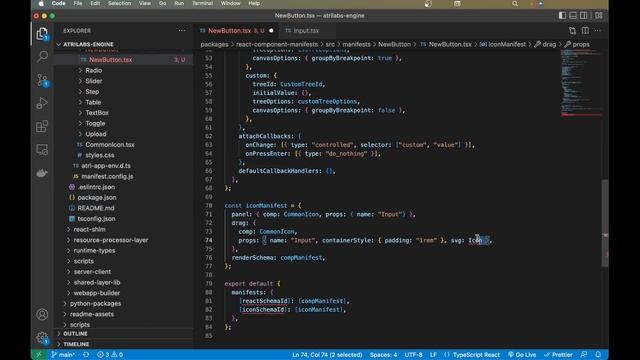Open styles.css file
The image size is (640, 360).
[100, 155]
